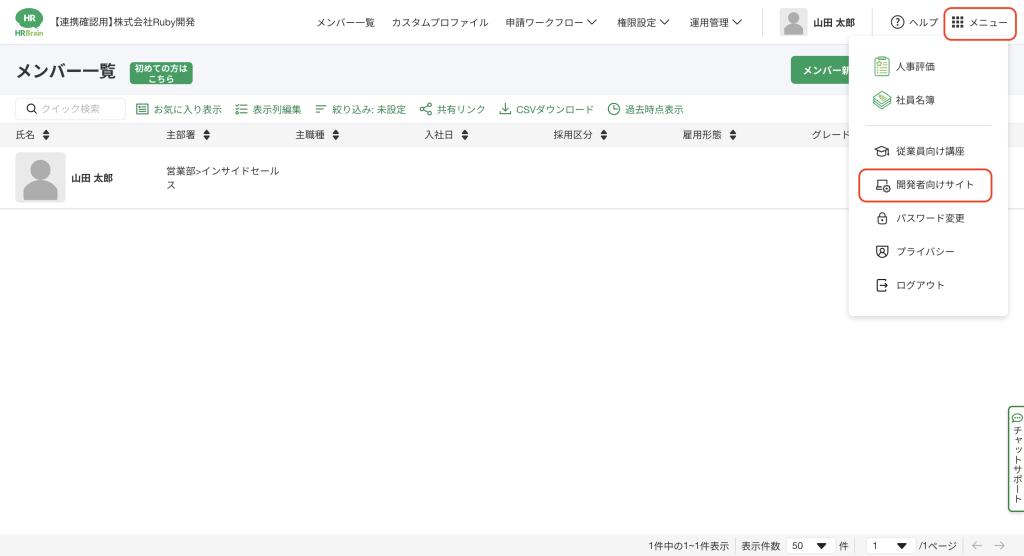Click the クイック検索 search field
Screen dimensions: 1024x556
(x=71, y=109)
